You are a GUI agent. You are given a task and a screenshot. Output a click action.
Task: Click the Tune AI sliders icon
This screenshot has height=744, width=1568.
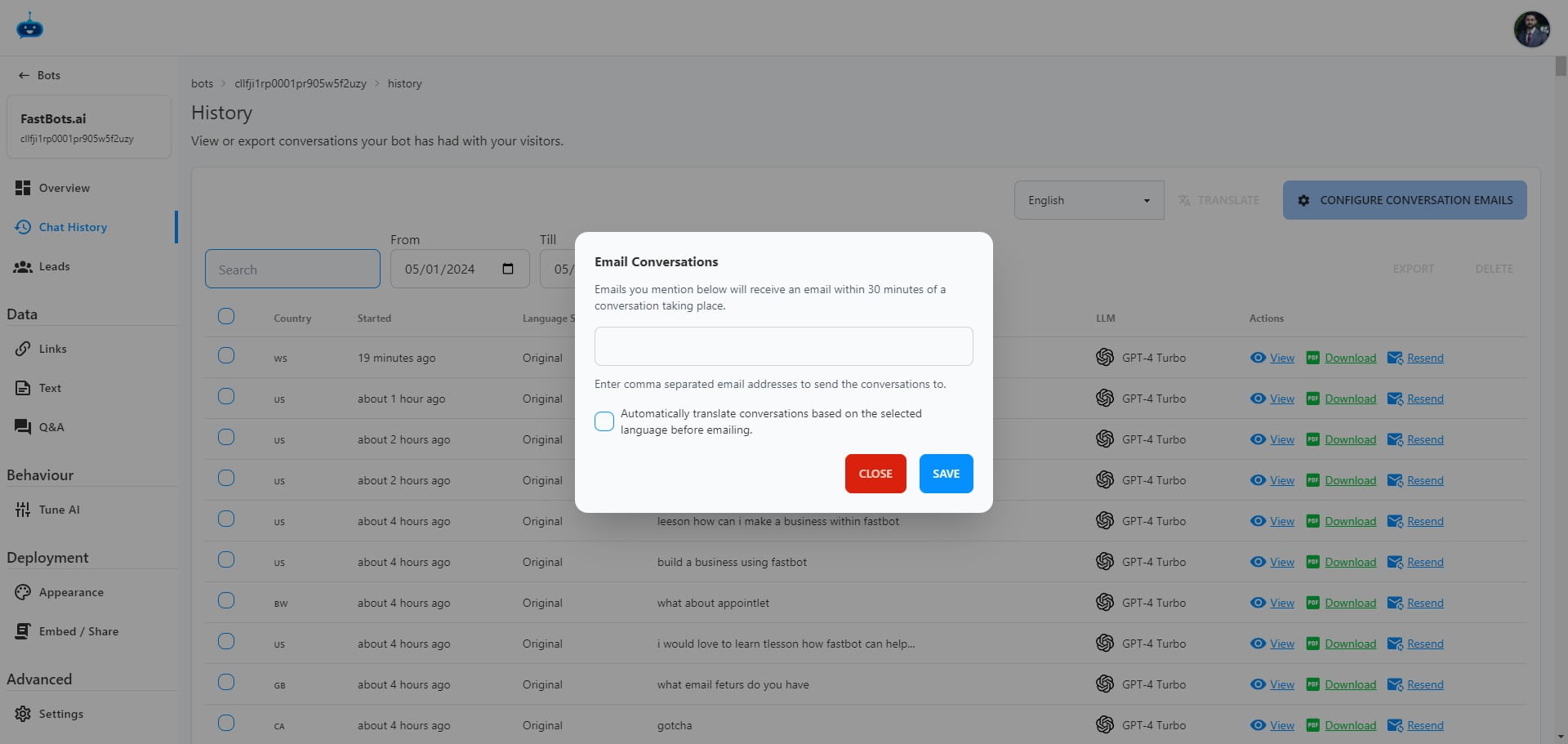coord(23,510)
